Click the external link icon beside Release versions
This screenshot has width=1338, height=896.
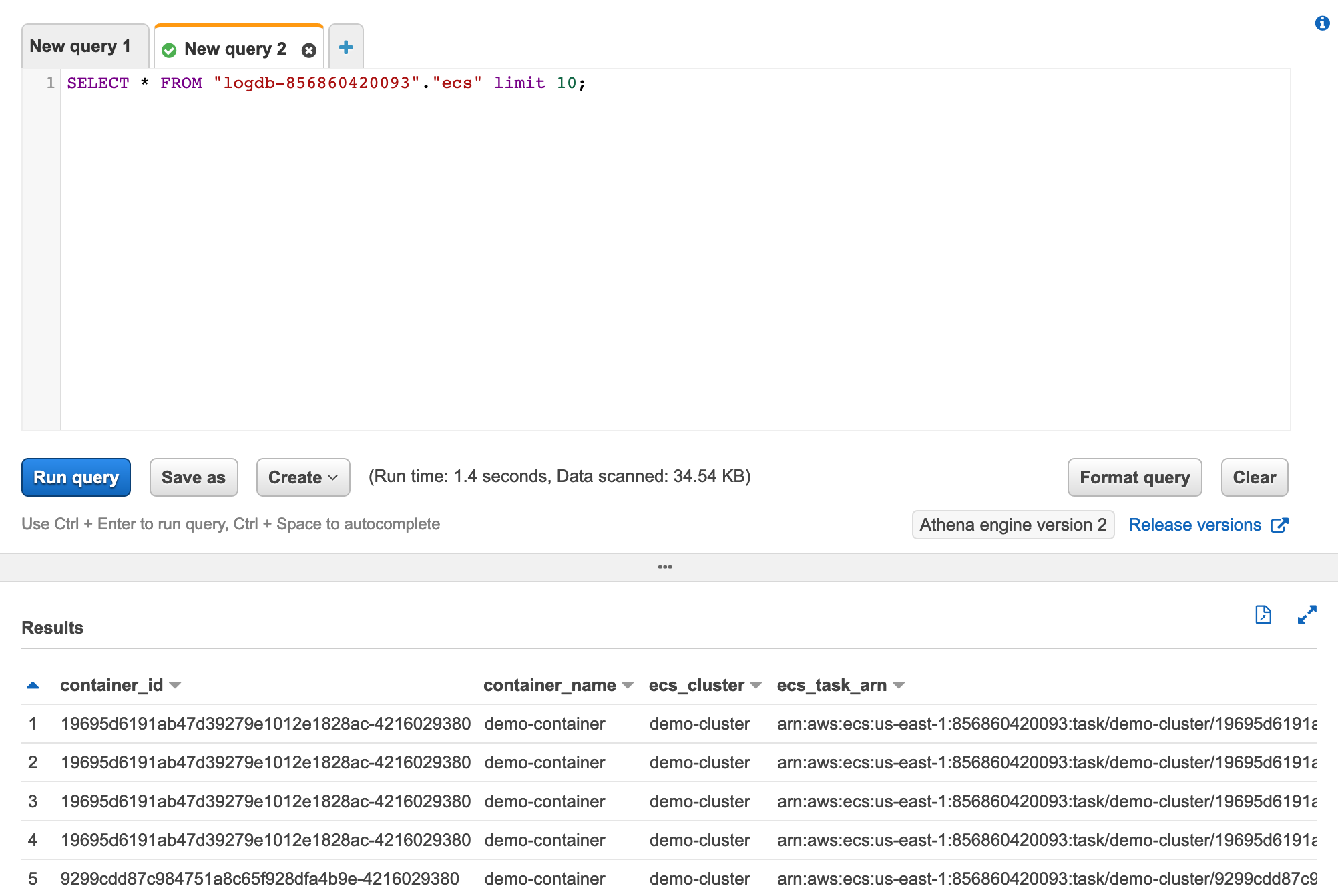tap(1279, 525)
